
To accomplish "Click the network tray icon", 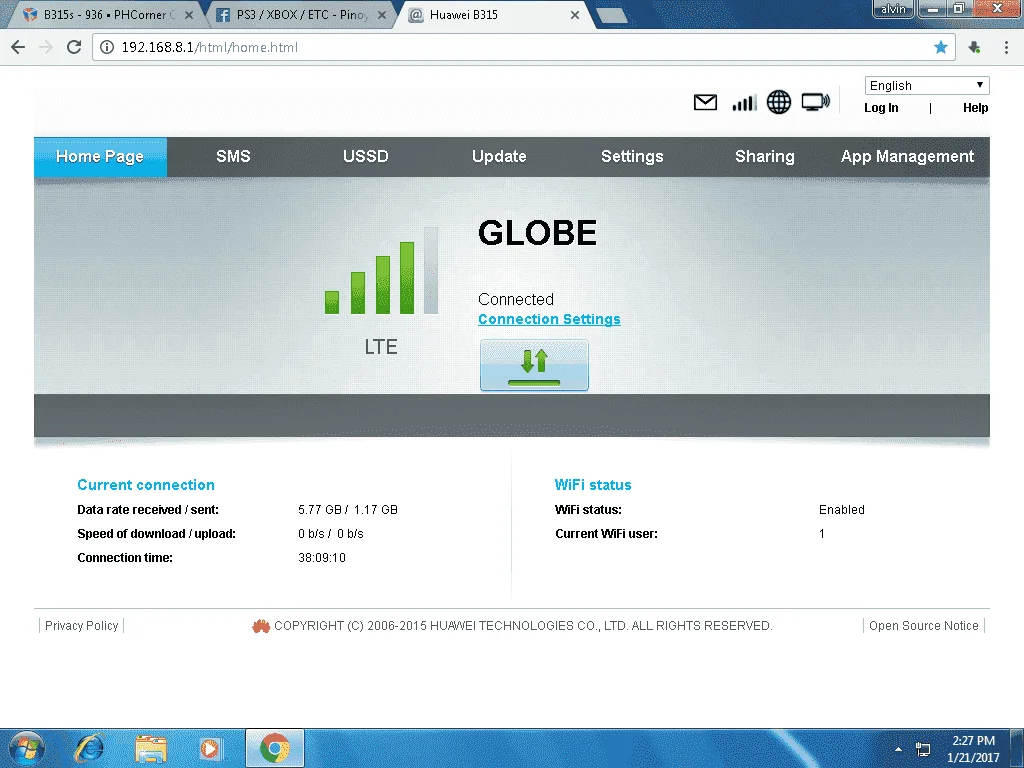I will [923, 749].
